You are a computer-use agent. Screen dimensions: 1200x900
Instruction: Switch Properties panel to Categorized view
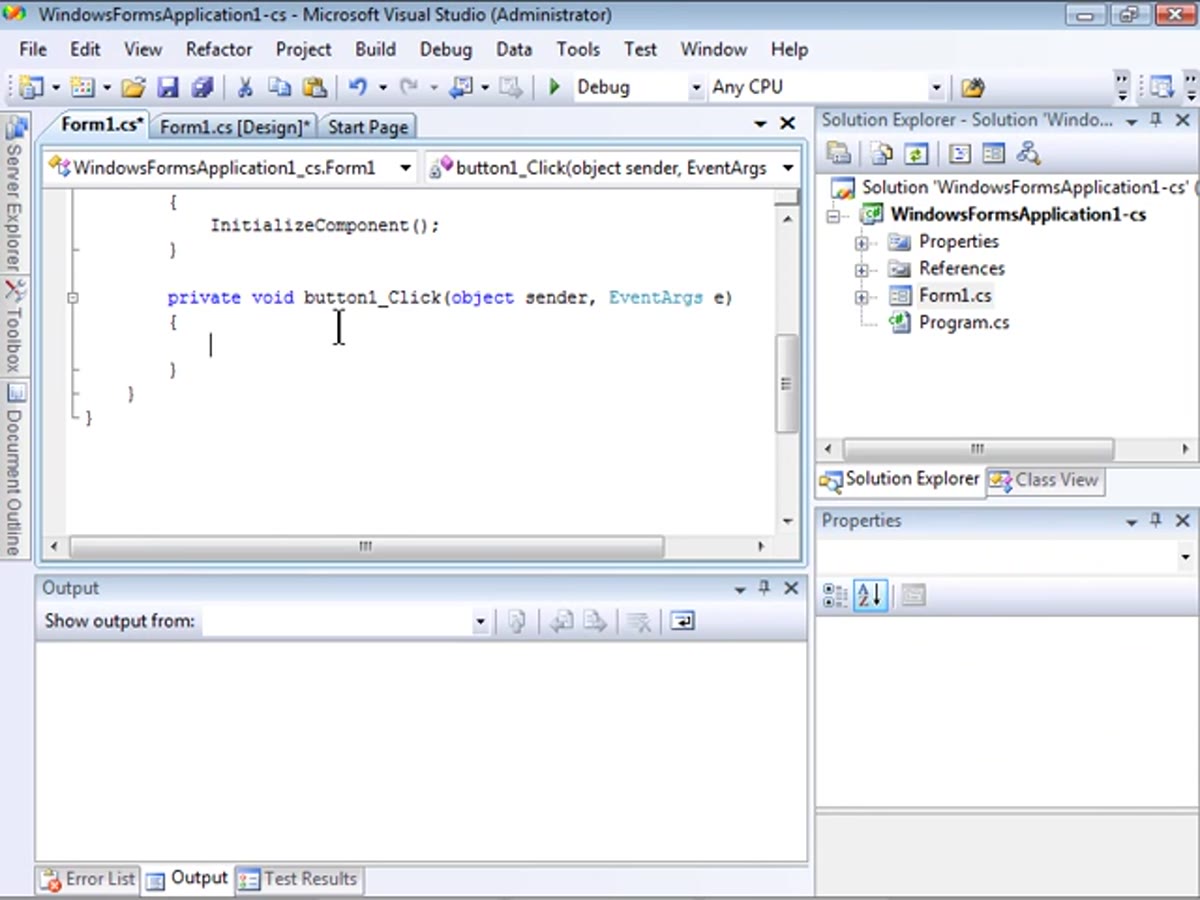[834, 596]
